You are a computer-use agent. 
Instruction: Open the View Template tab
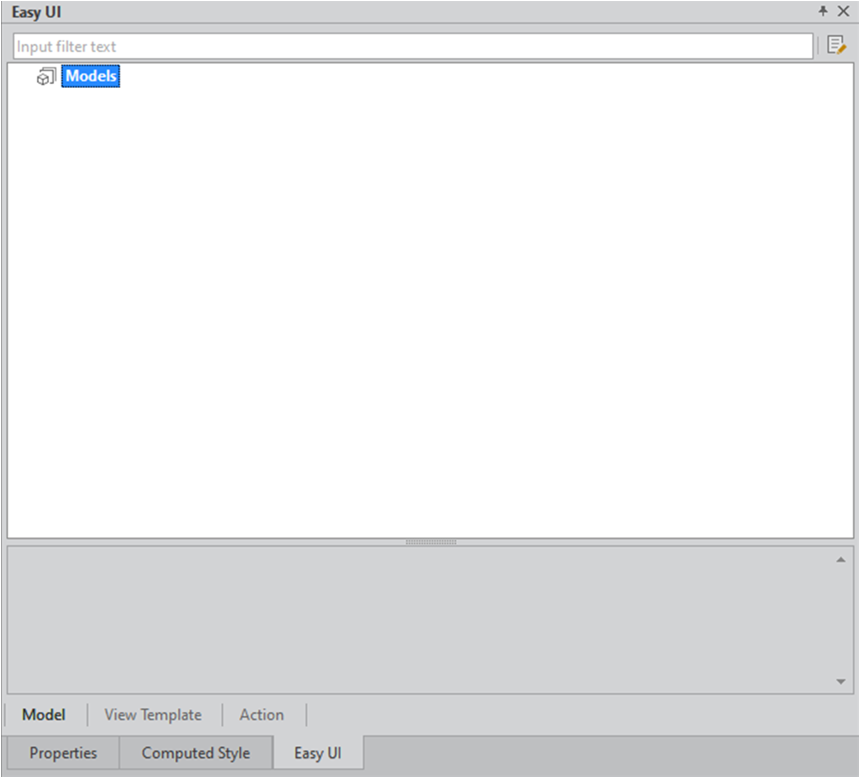153,715
